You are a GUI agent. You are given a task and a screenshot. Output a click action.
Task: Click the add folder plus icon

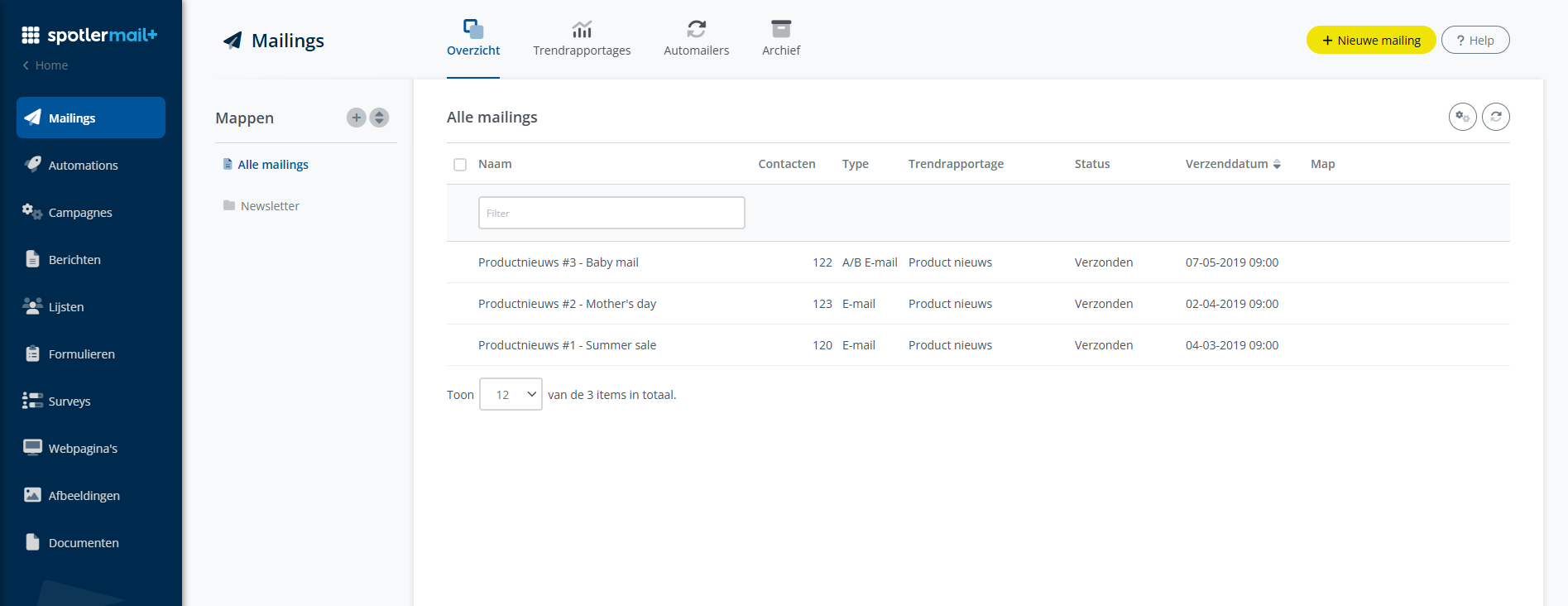point(356,118)
